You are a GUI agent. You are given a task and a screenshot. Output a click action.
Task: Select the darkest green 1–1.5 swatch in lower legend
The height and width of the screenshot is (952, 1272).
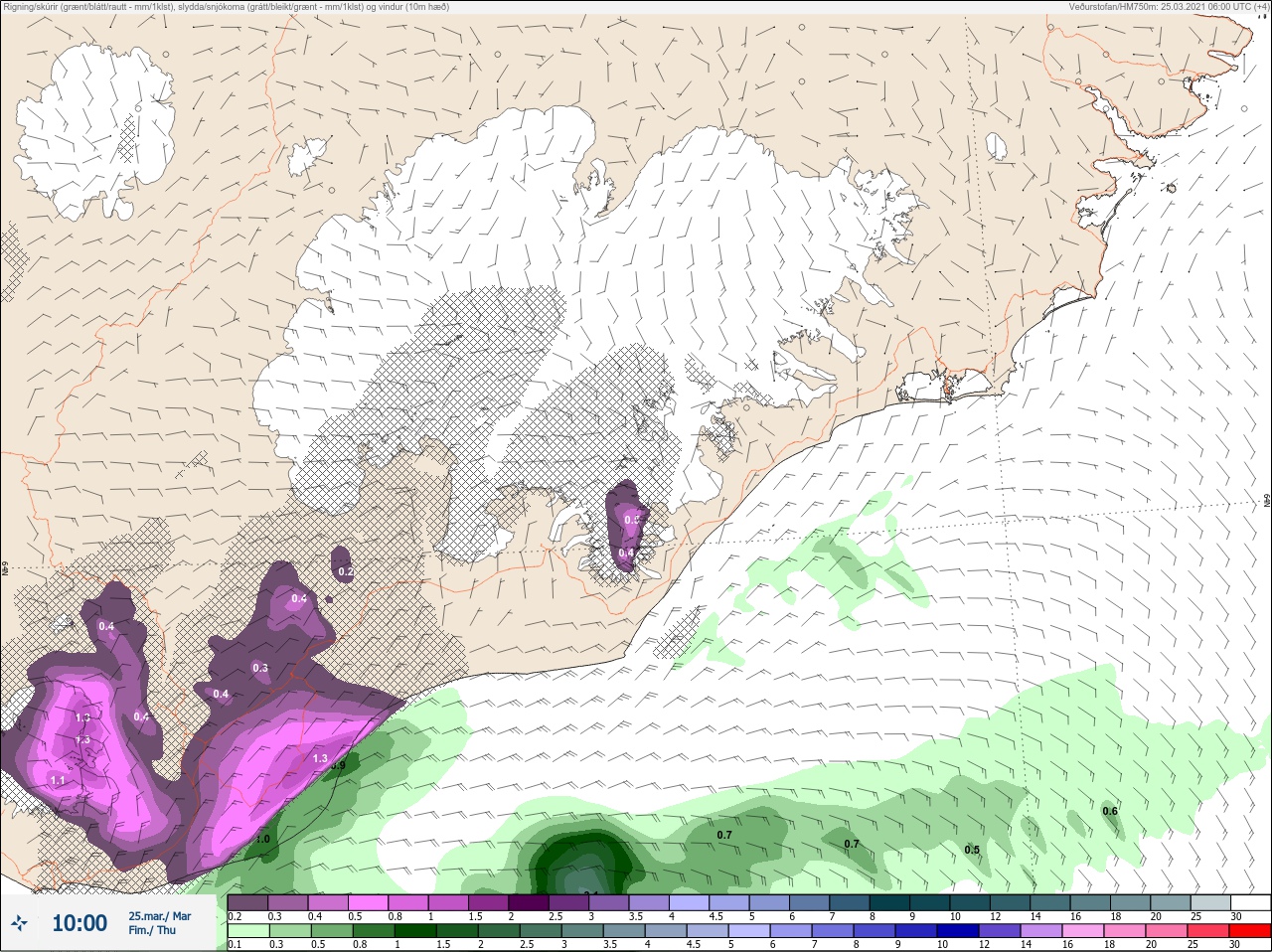[416, 930]
